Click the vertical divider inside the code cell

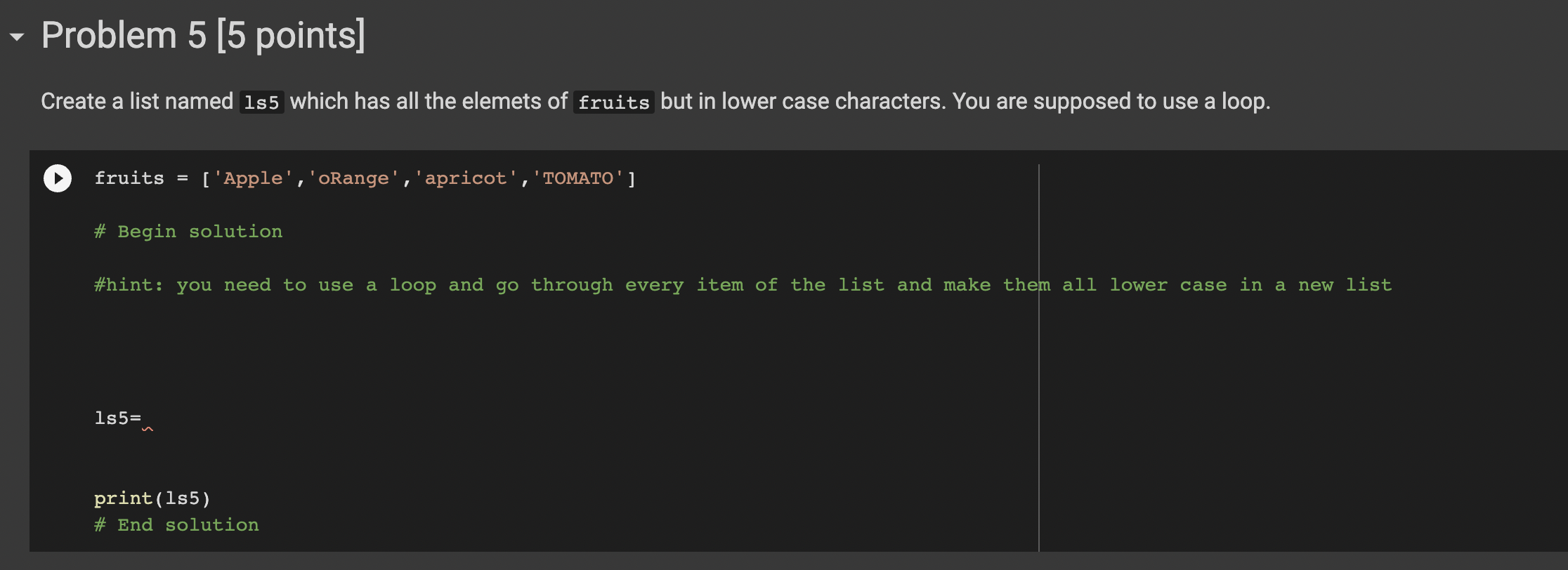[1038, 351]
